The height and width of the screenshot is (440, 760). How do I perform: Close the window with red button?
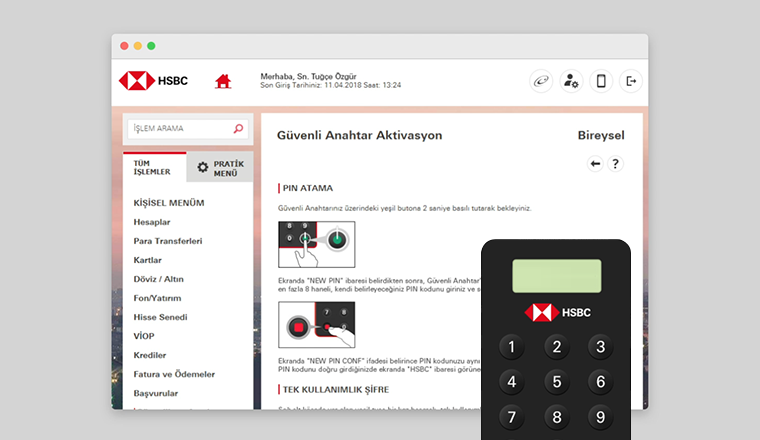124,46
